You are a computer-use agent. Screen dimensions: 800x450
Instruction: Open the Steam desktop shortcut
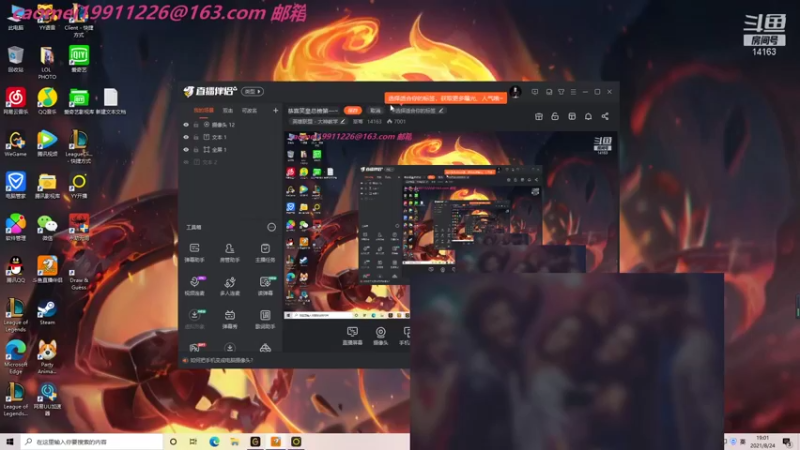click(47, 312)
